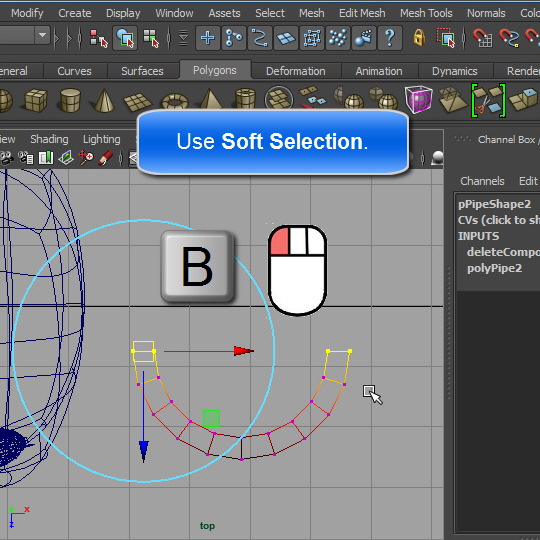The width and height of the screenshot is (540, 540).
Task: Open the Assets menu
Action: pos(224,13)
